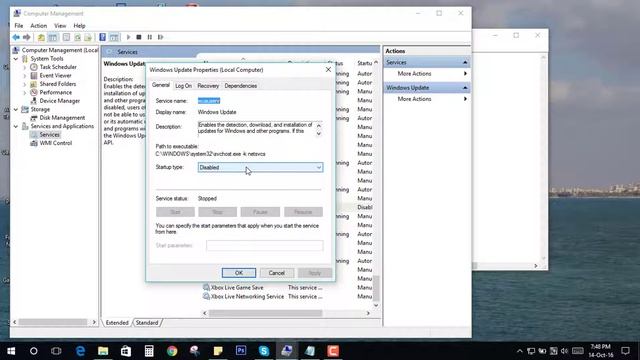The width and height of the screenshot is (640, 360).
Task: Expand the Task Scheduler node
Action: 24,67
